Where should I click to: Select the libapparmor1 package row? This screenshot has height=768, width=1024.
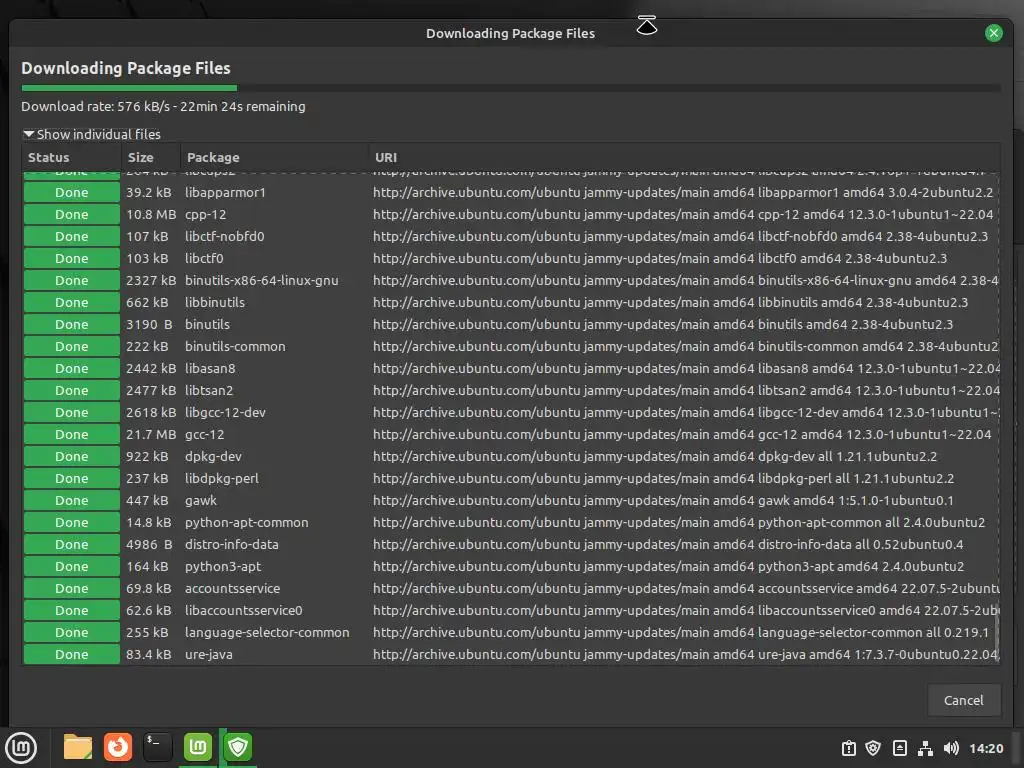(511, 193)
